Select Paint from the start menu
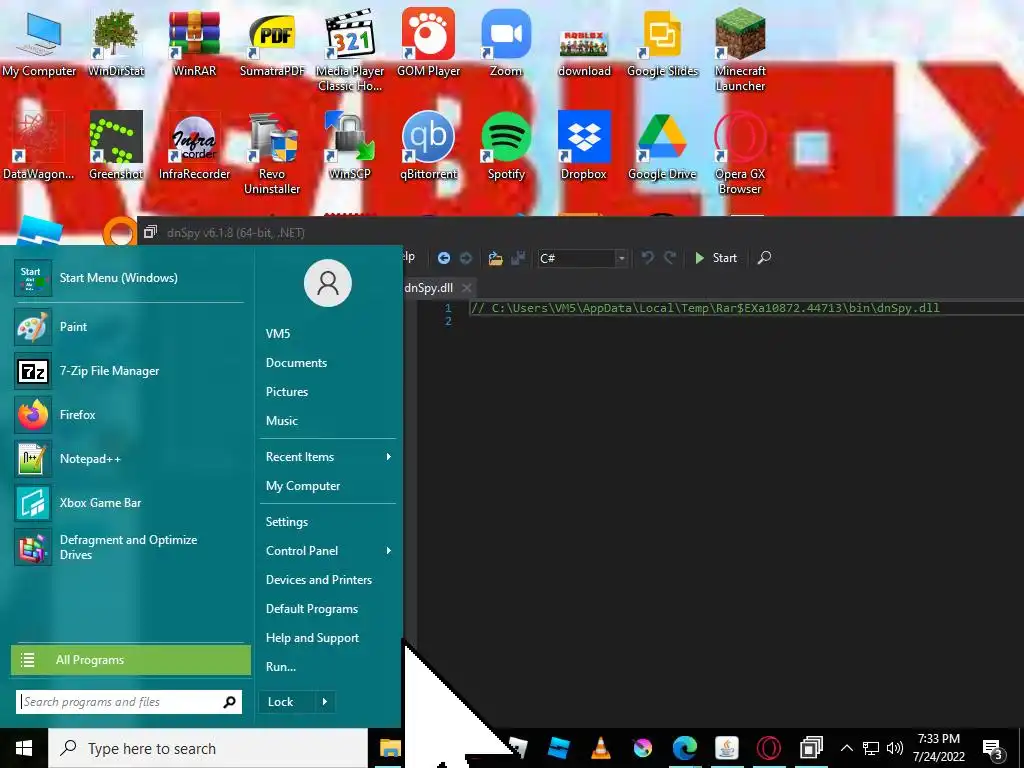 (x=129, y=327)
